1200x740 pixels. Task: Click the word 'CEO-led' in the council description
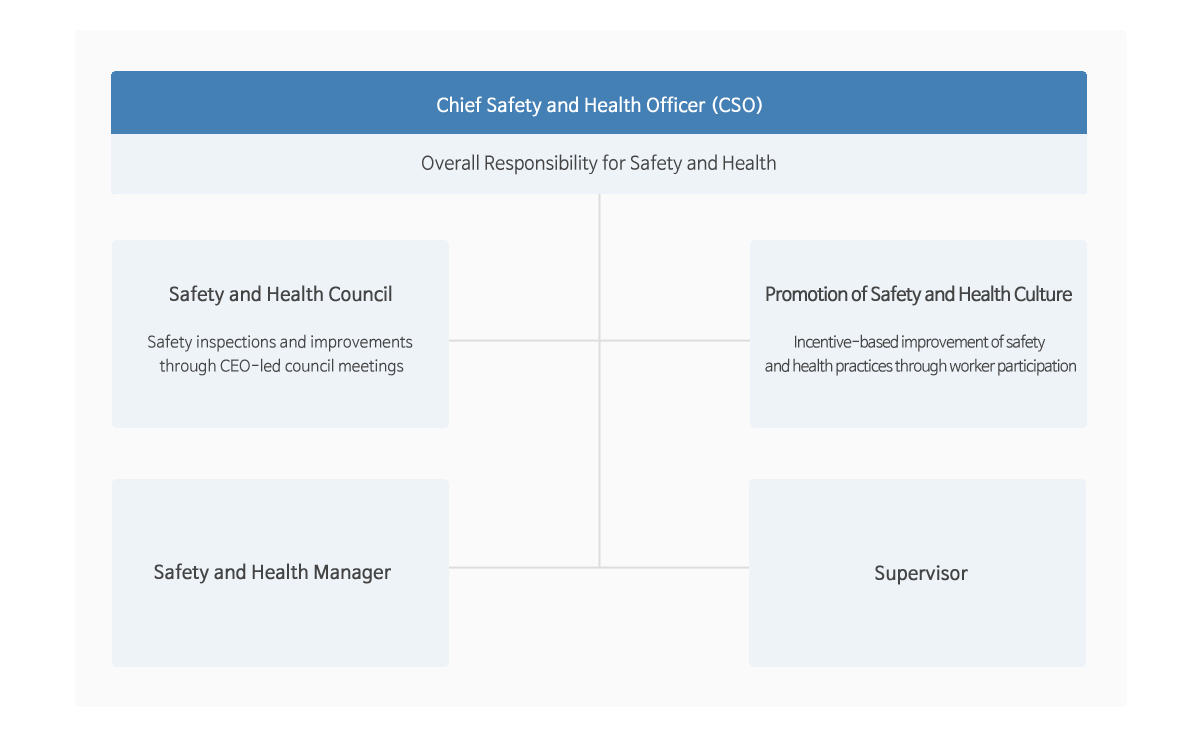[x=250, y=366]
